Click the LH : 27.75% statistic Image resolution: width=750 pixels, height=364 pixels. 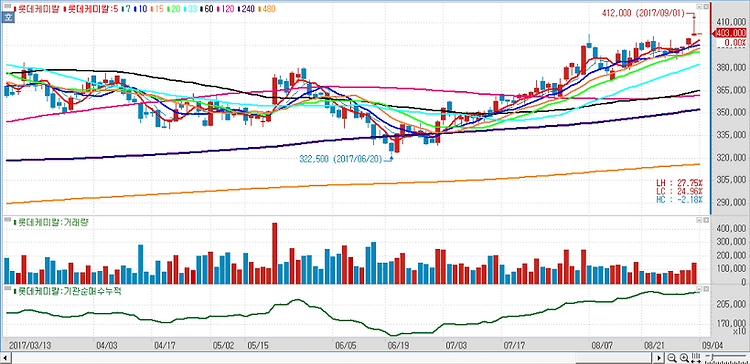tap(679, 183)
